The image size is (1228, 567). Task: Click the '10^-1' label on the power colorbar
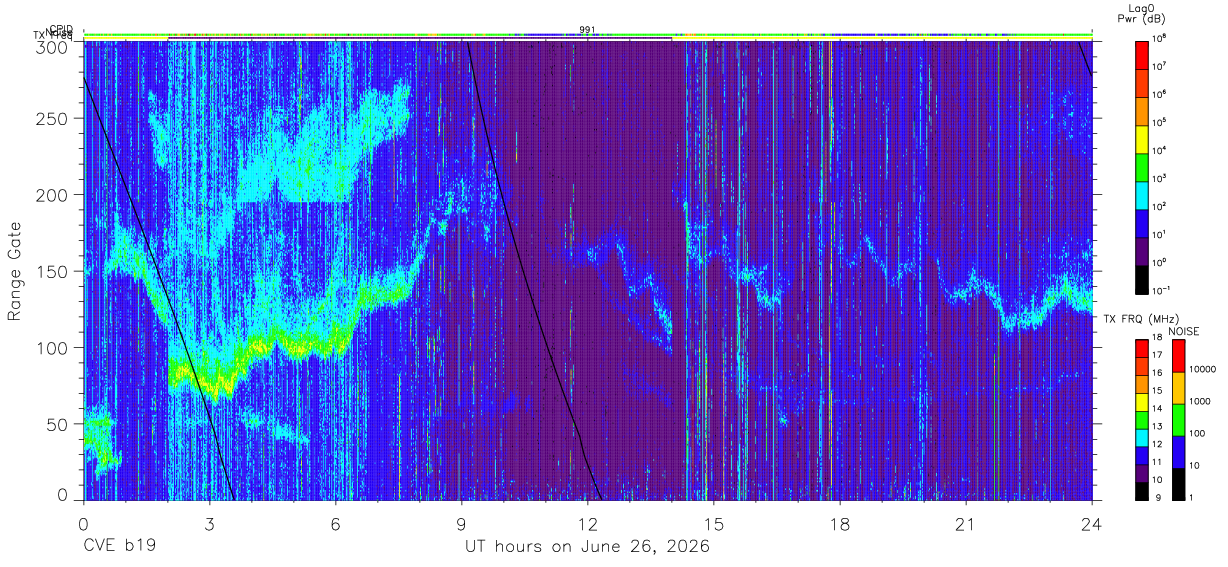(x=1161, y=290)
